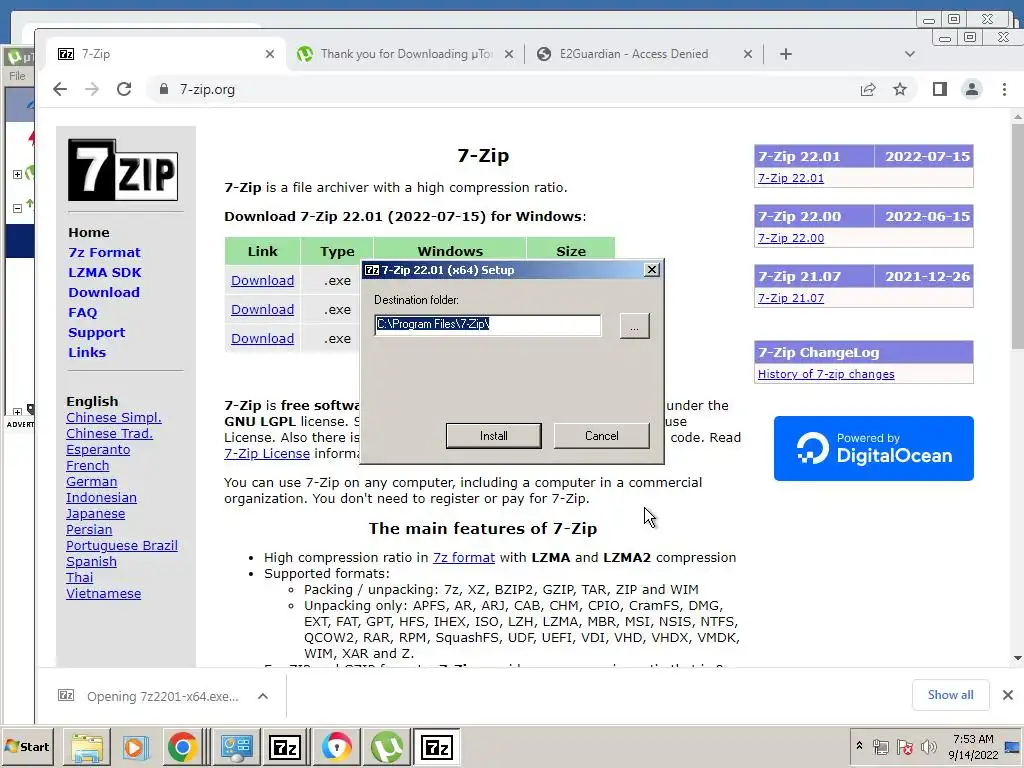This screenshot has height=768, width=1024.
Task: Click the first Download link in table
Action: 263,280
